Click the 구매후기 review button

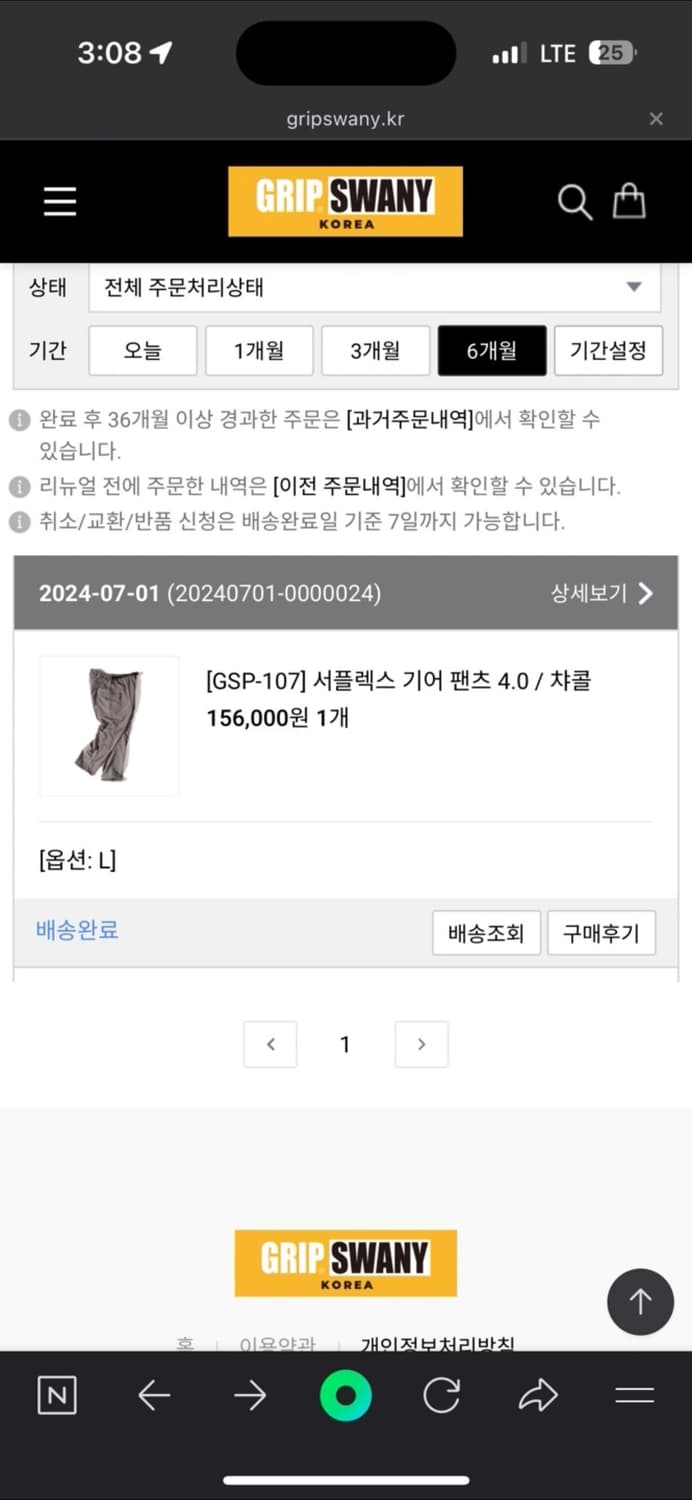(601, 932)
